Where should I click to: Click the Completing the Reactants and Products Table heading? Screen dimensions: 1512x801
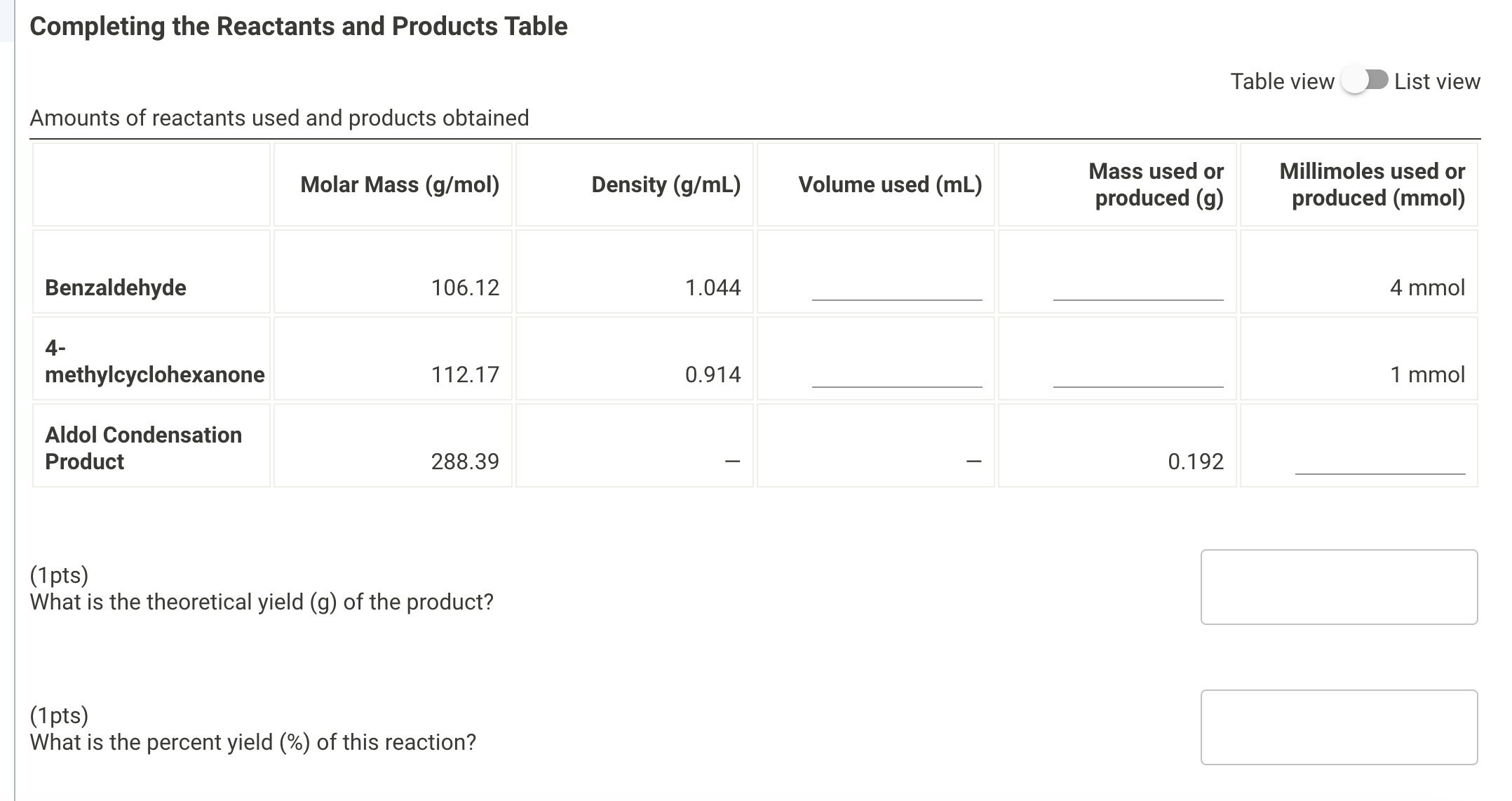pyautogui.click(x=299, y=26)
